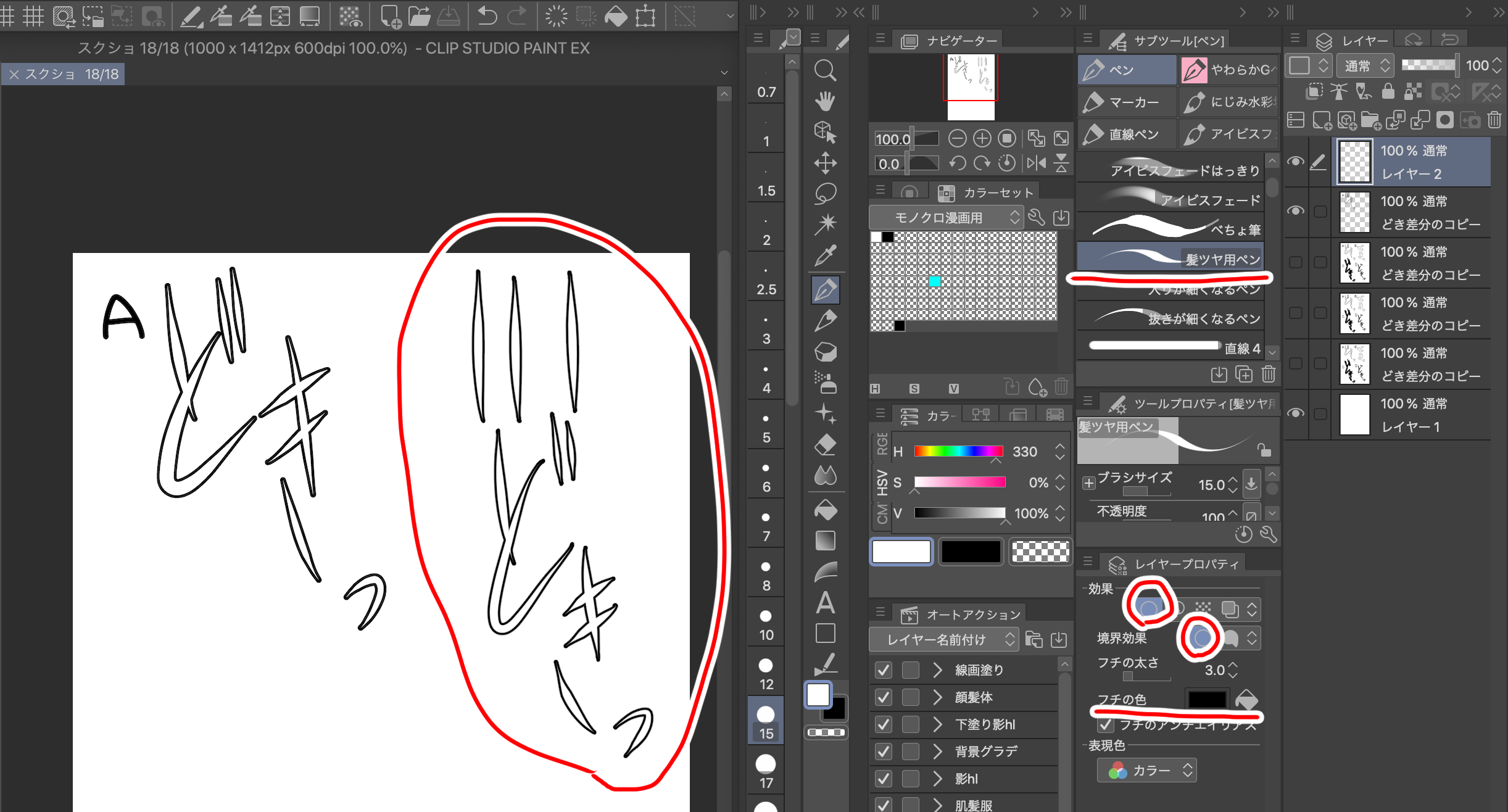Select the マーカー sub tool group
Screen dimensions: 1508x812
[x=1127, y=102]
